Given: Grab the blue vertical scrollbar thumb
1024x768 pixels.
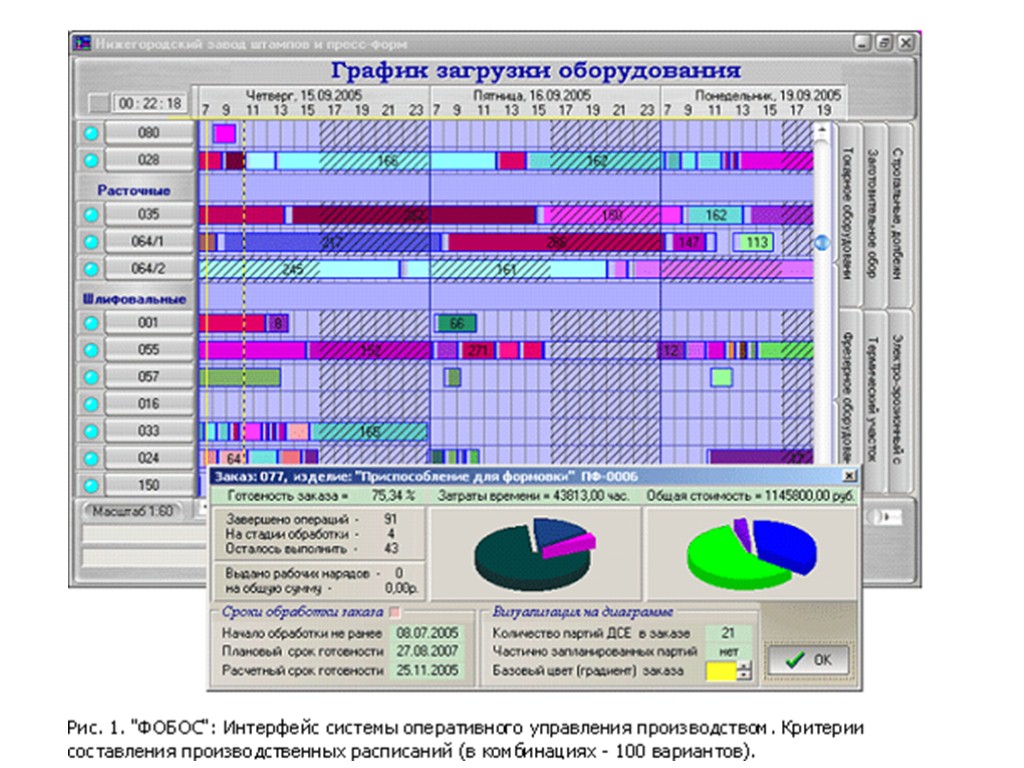Looking at the screenshot, I should 822,243.
